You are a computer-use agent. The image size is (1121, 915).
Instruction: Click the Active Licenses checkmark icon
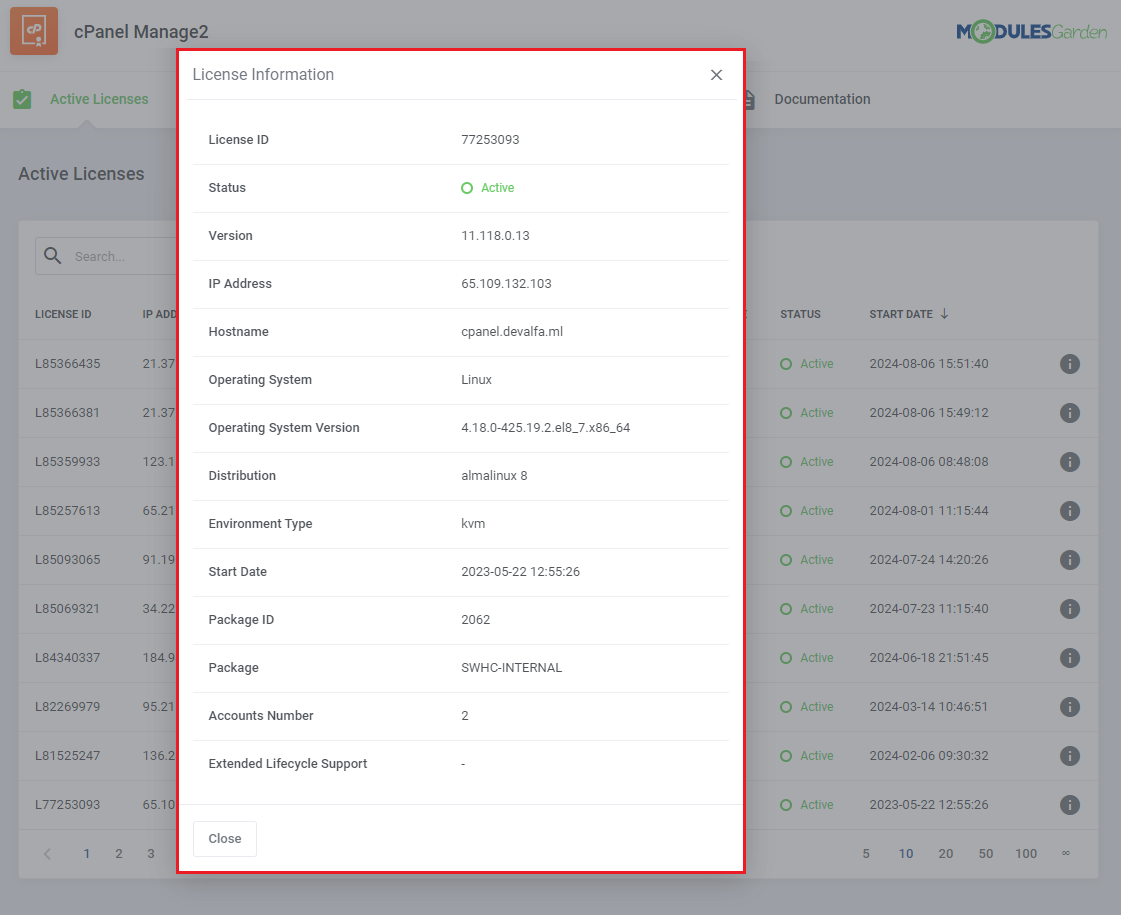22,99
